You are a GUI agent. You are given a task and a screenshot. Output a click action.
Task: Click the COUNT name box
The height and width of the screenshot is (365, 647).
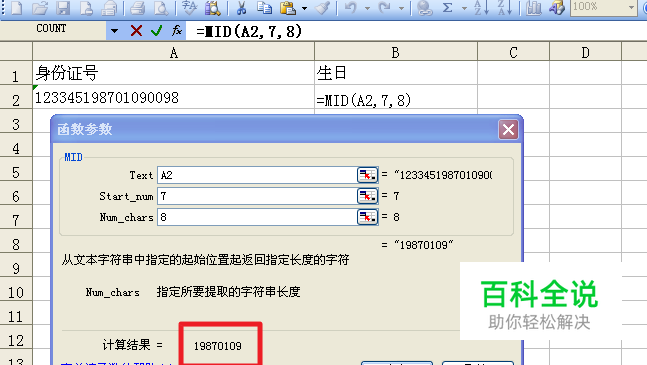point(54,30)
